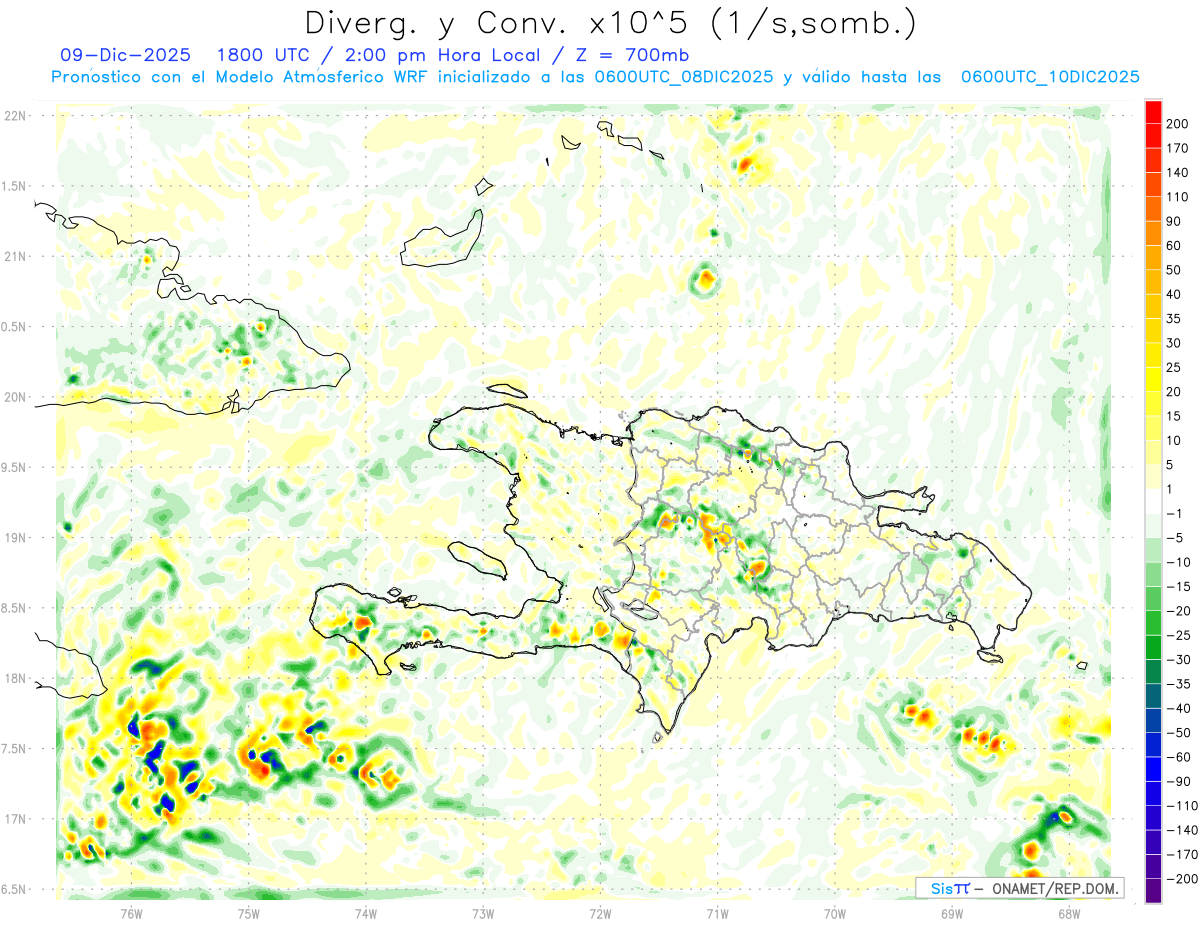Click the "6.5N" latitude label
The height and width of the screenshot is (927, 1200).
click(x=15, y=889)
